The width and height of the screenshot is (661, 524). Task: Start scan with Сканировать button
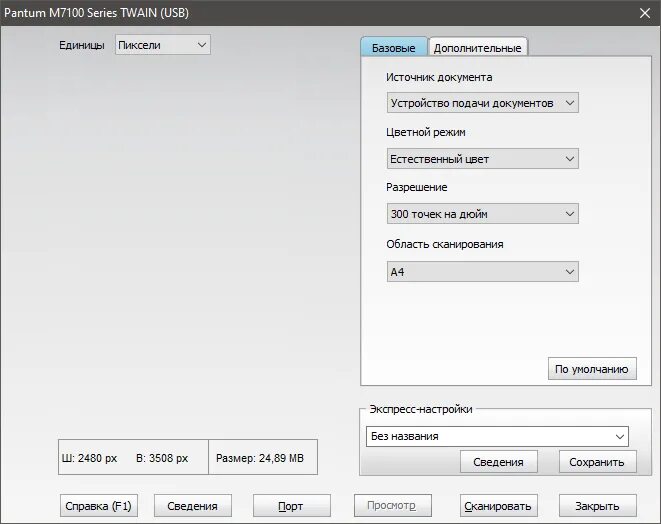(x=499, y=506)
